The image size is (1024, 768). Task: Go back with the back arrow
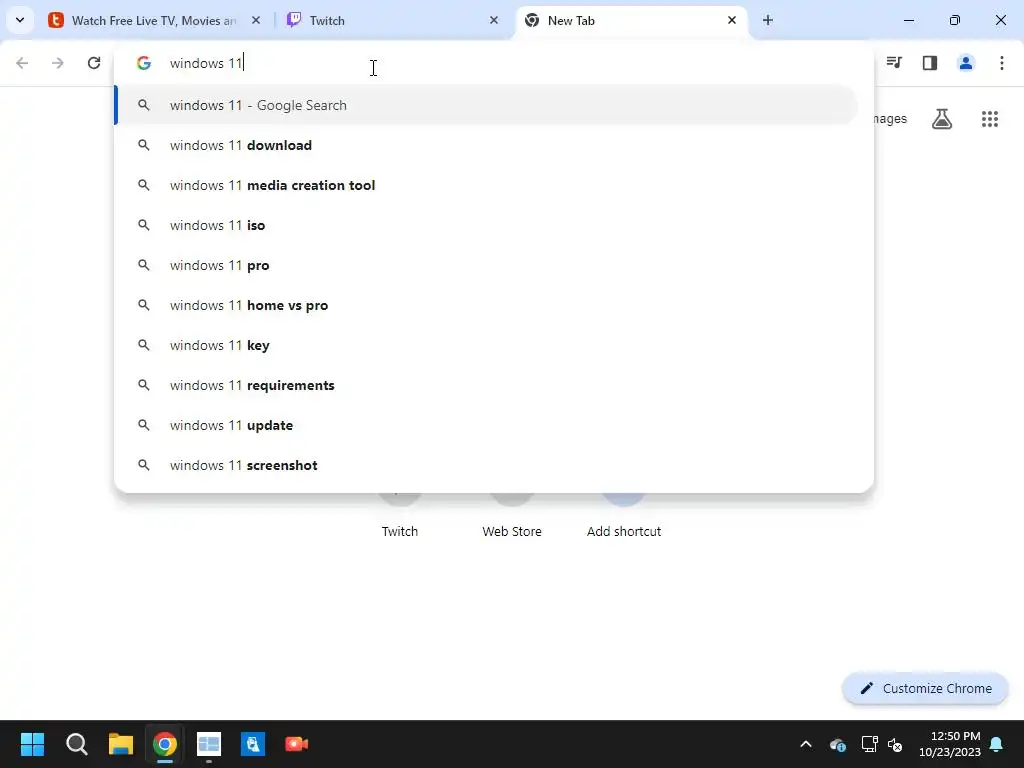click(x=22, y=63)
